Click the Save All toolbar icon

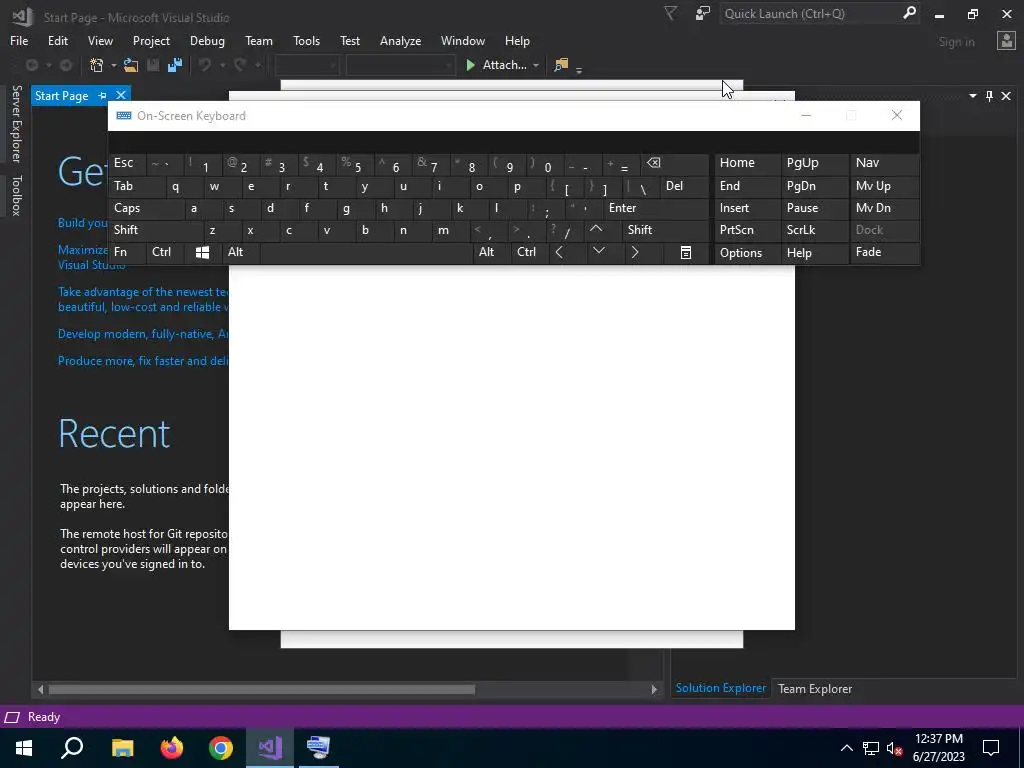pyautogui.click(x=174, y=65)
